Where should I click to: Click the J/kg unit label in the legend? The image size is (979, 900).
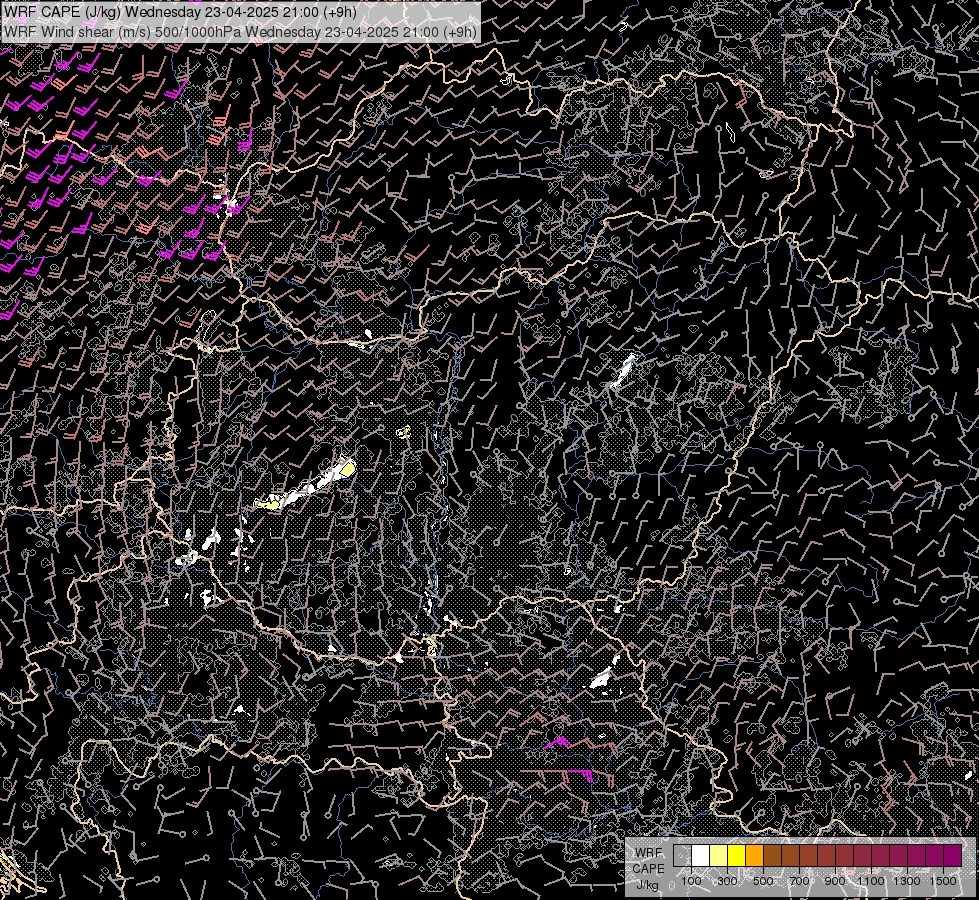click(647, 885)
